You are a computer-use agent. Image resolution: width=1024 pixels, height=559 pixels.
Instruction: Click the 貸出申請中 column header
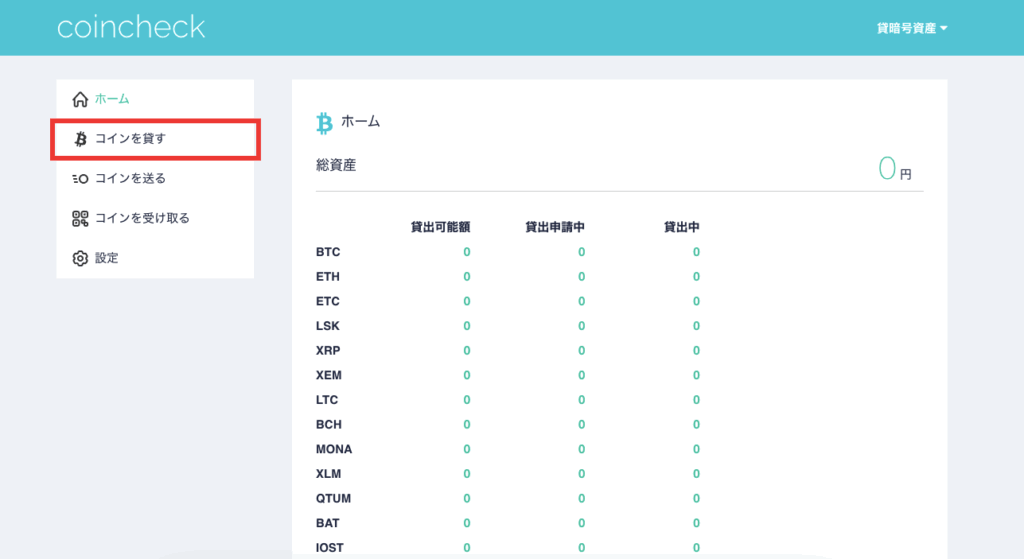555,227
